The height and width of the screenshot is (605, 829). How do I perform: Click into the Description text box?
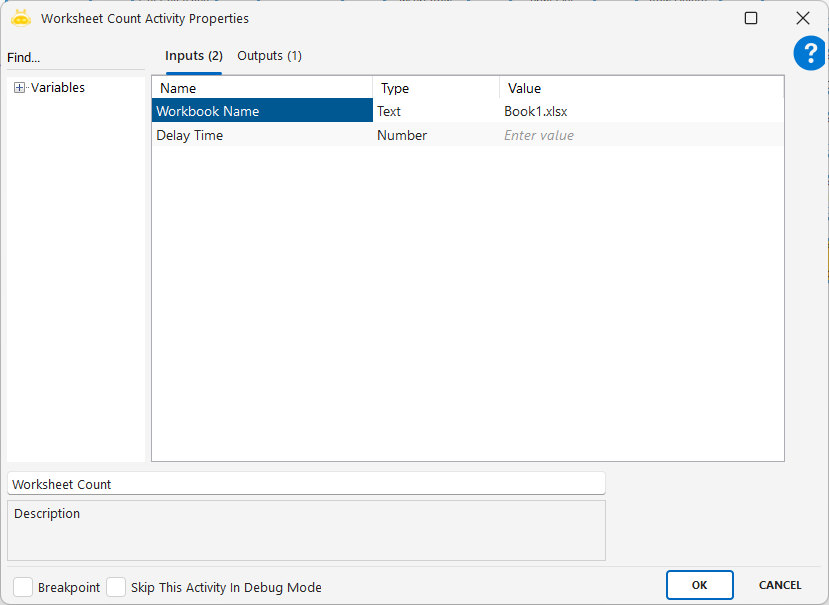coord(306,535)
